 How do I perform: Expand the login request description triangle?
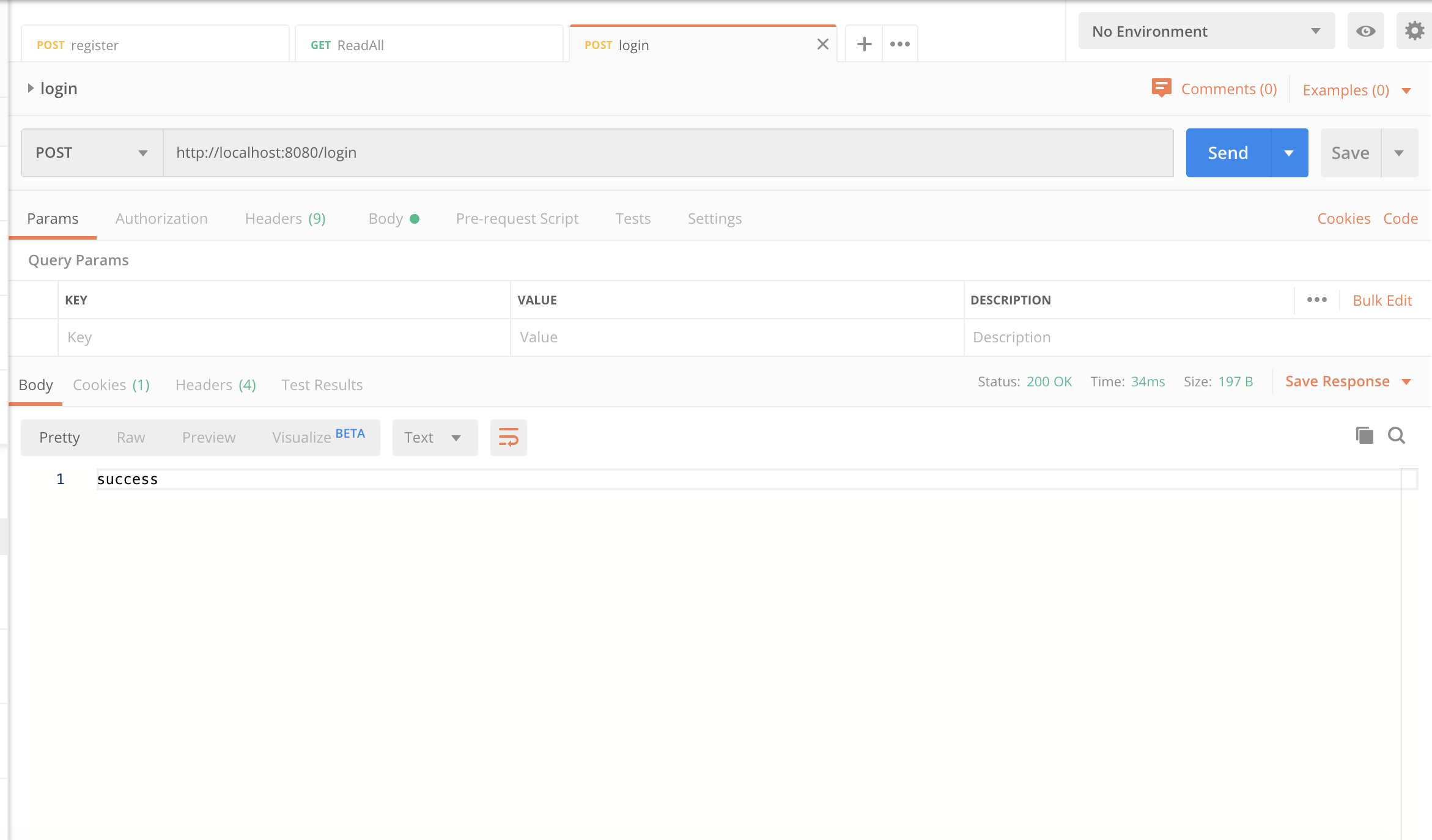click(x=31, y=88)
